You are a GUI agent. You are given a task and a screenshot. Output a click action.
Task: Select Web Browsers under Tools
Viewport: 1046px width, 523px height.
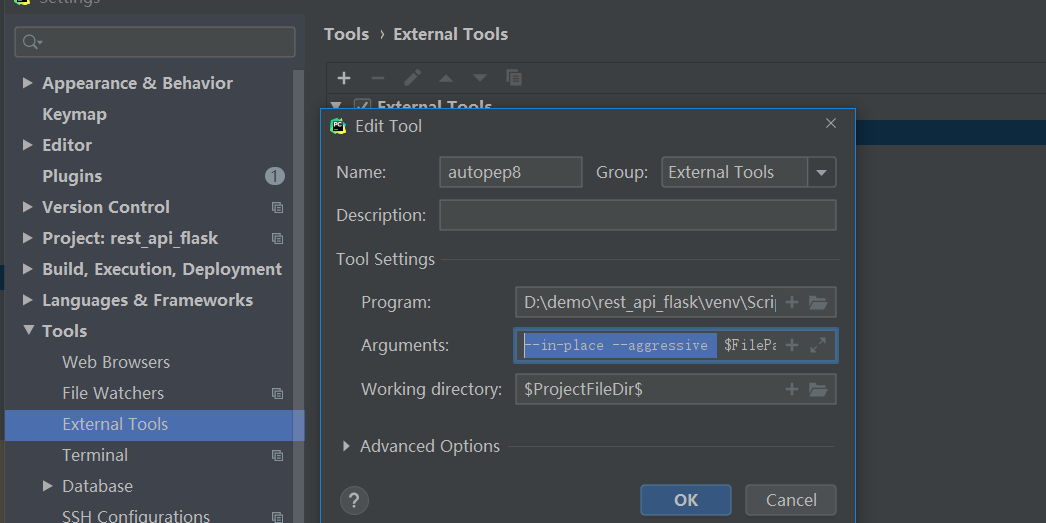tap(116, 362)
